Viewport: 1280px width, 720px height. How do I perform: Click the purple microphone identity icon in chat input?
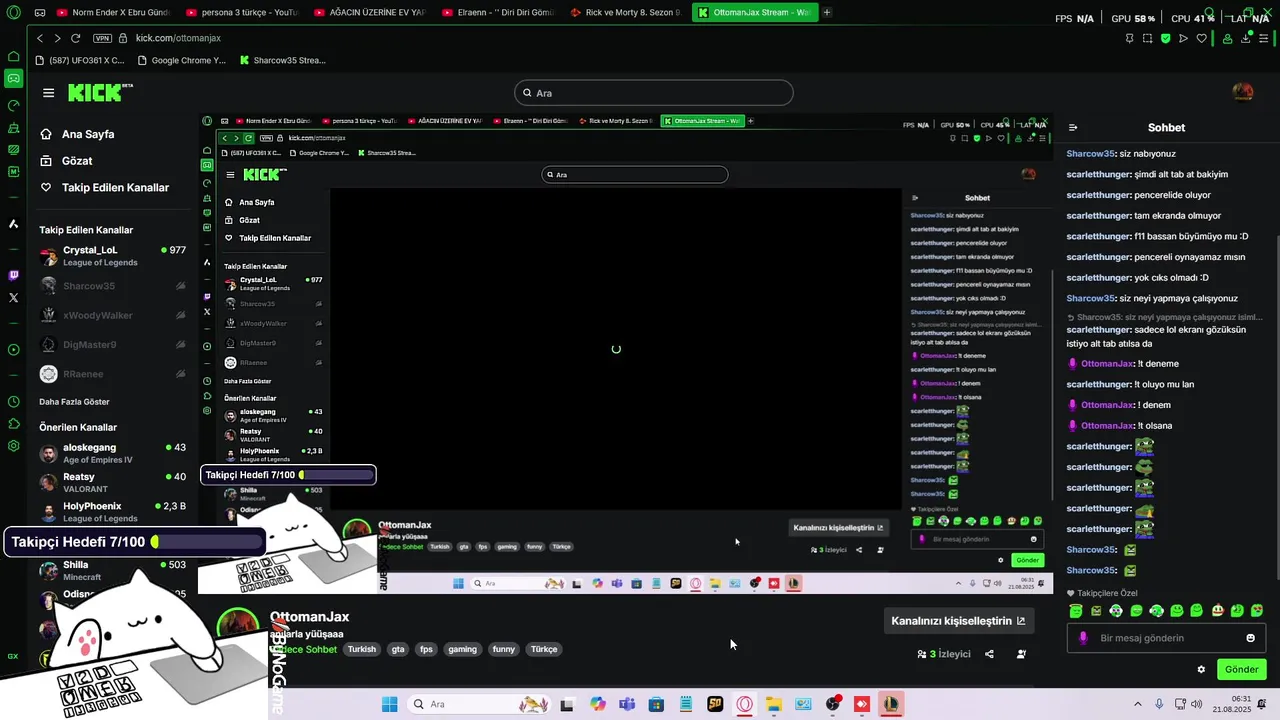click(1083, 638)
